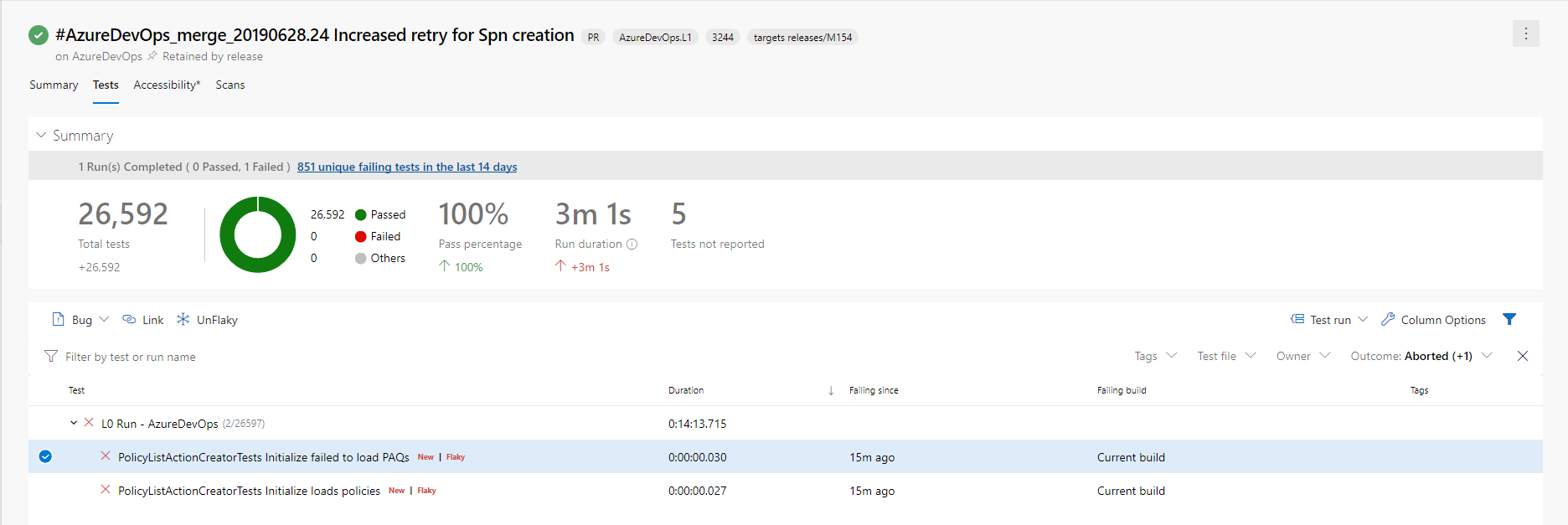
Task: Click the Duration sort arrow icon
Action: point(831,390)
